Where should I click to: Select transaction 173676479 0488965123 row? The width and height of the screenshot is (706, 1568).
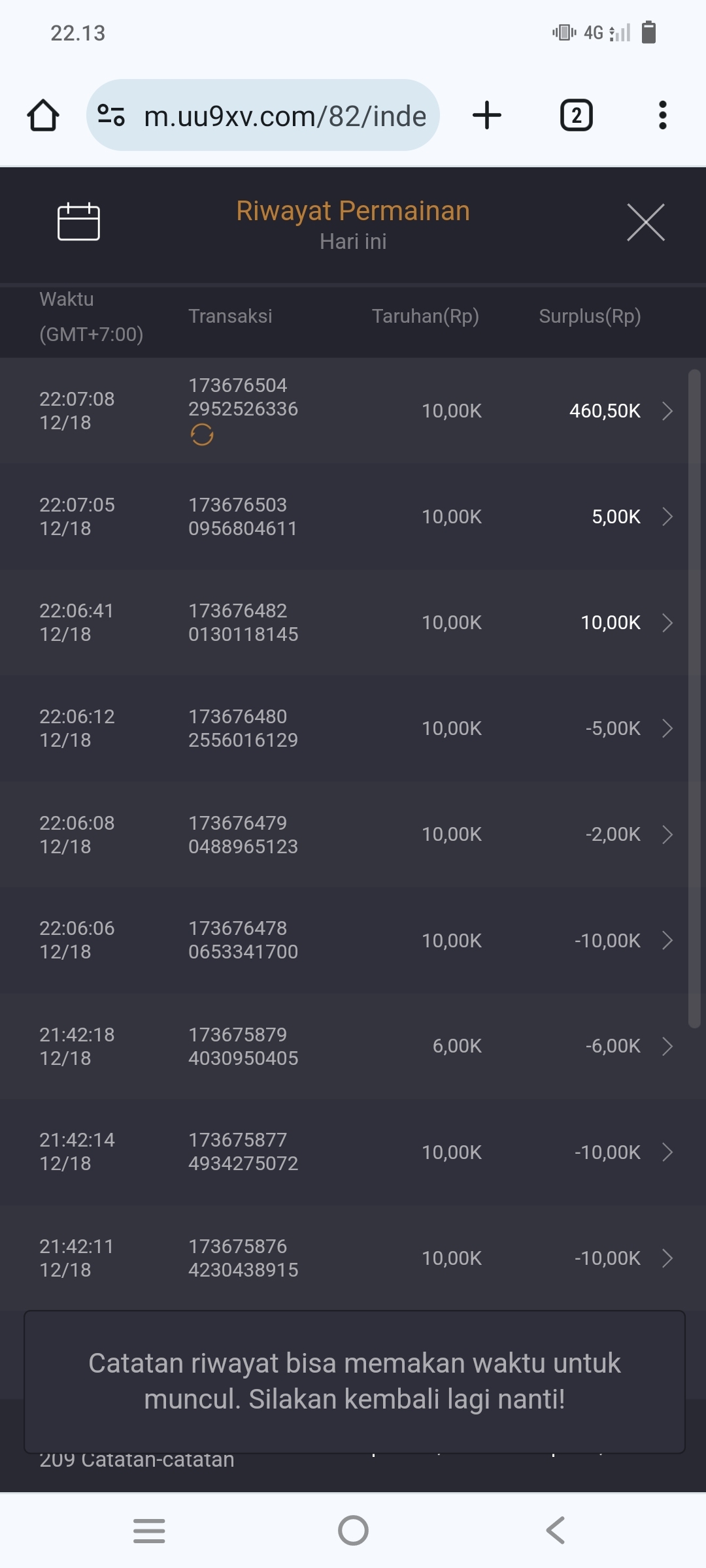[x=243, y=834]
